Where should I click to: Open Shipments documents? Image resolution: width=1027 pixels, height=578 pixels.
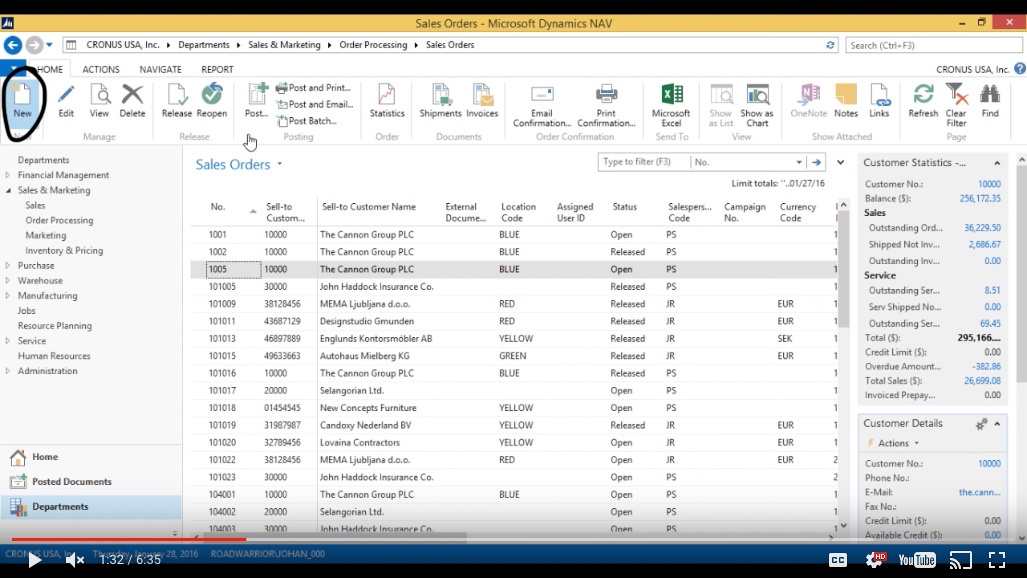pyautogui.click(x=440, y=100)
